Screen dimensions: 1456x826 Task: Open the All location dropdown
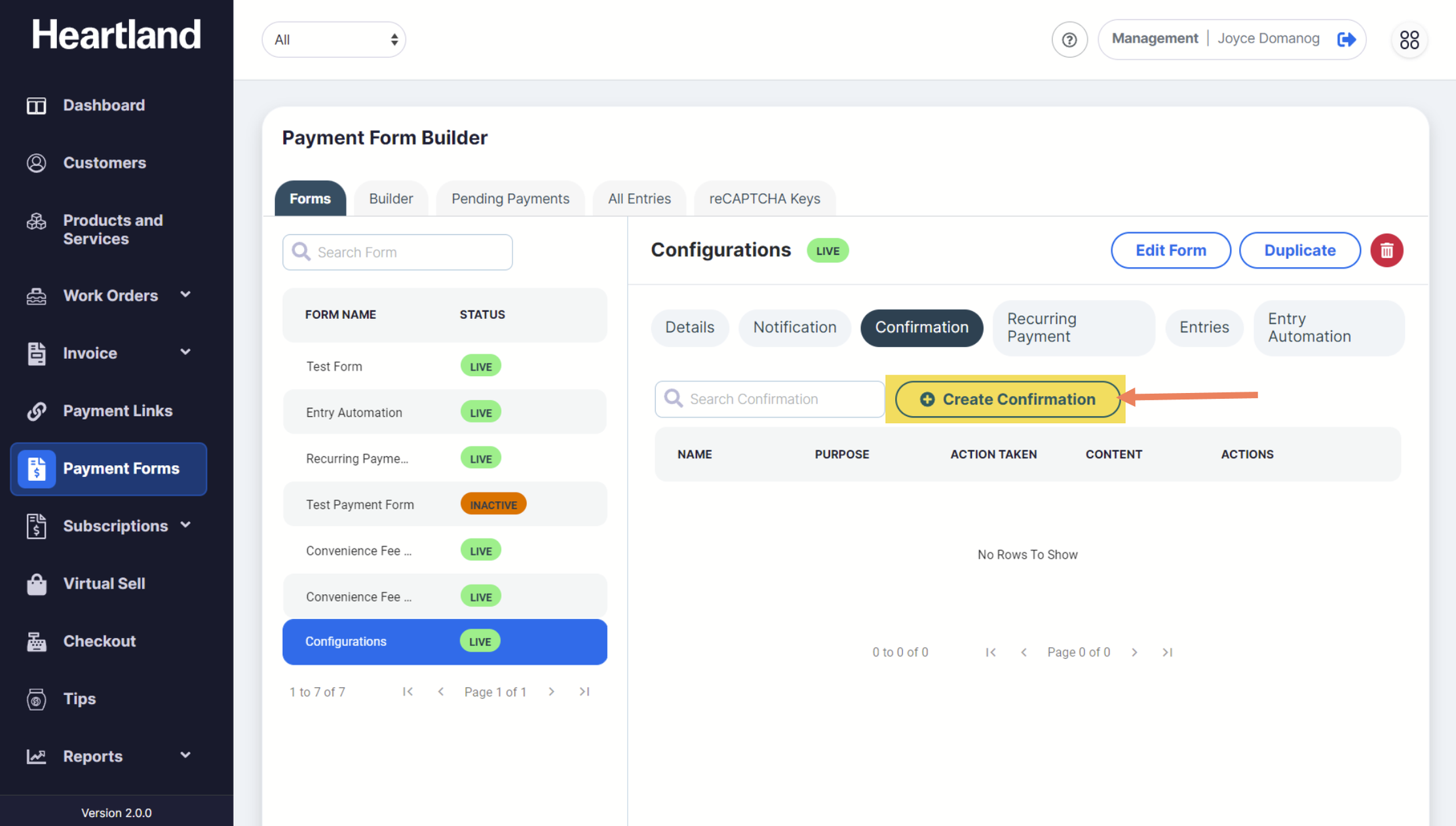point(334,40)
